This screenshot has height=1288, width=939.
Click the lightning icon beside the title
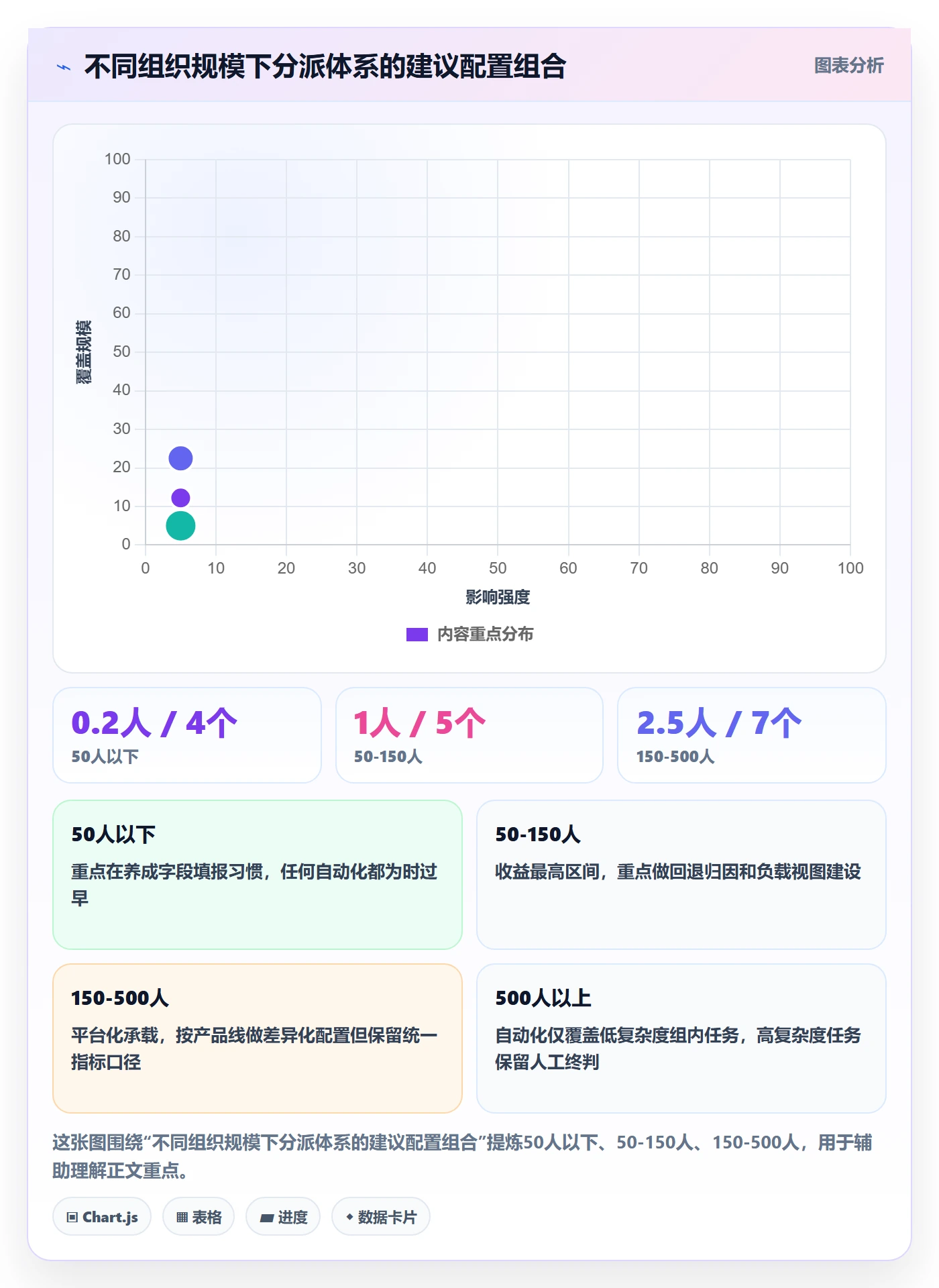tap(64, 67)
